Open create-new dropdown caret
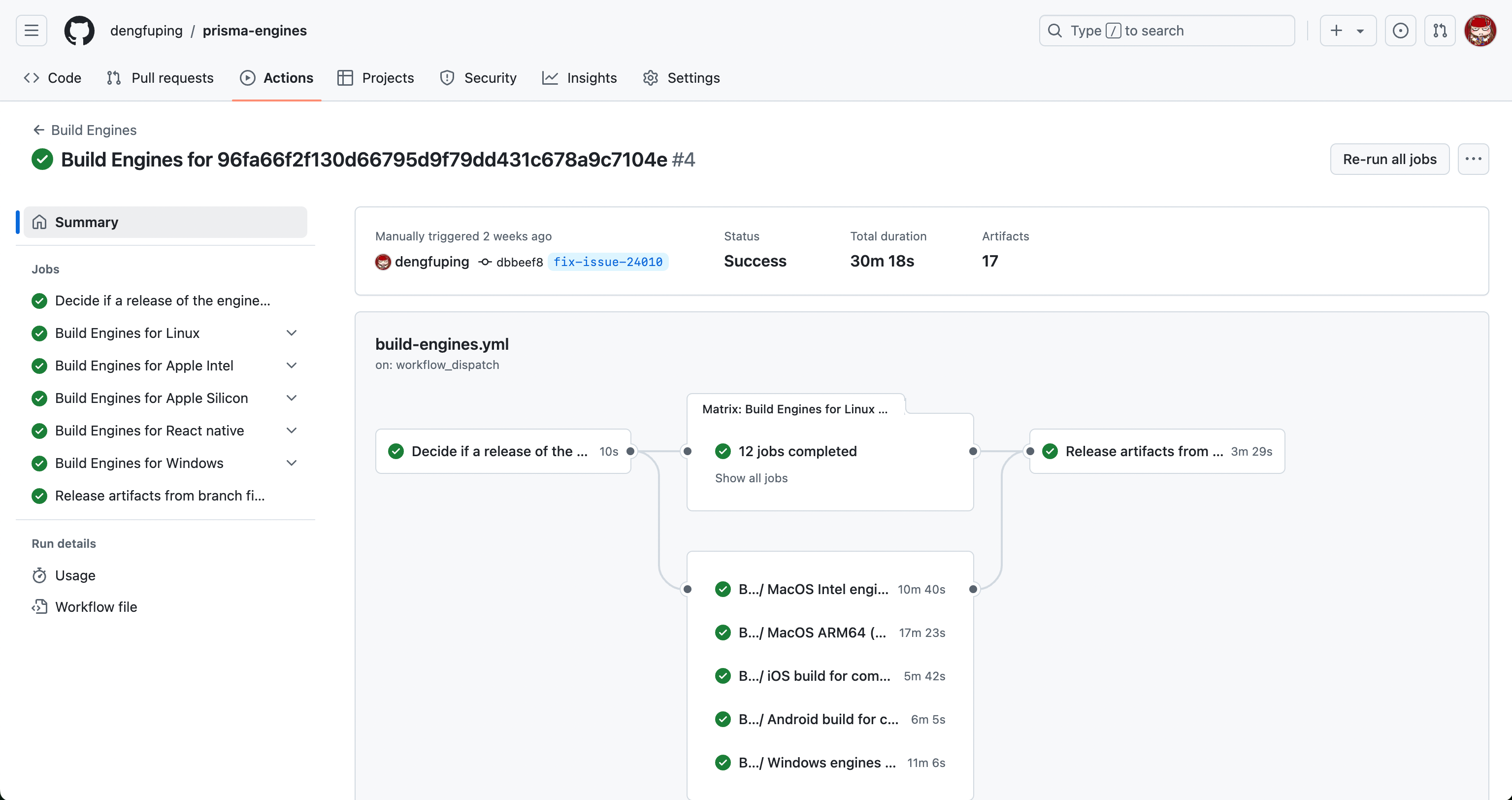This screenshot has width=1512, height=800. 1360,31
